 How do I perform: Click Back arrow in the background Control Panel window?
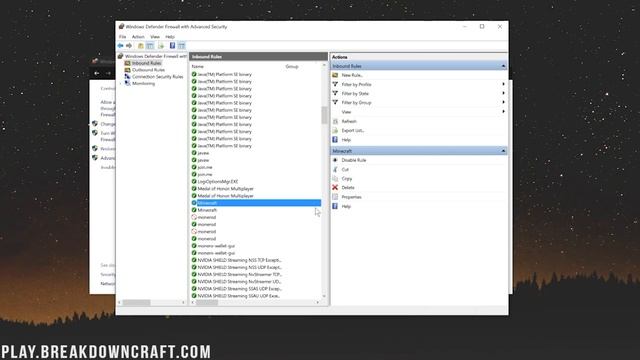point(97,73)
